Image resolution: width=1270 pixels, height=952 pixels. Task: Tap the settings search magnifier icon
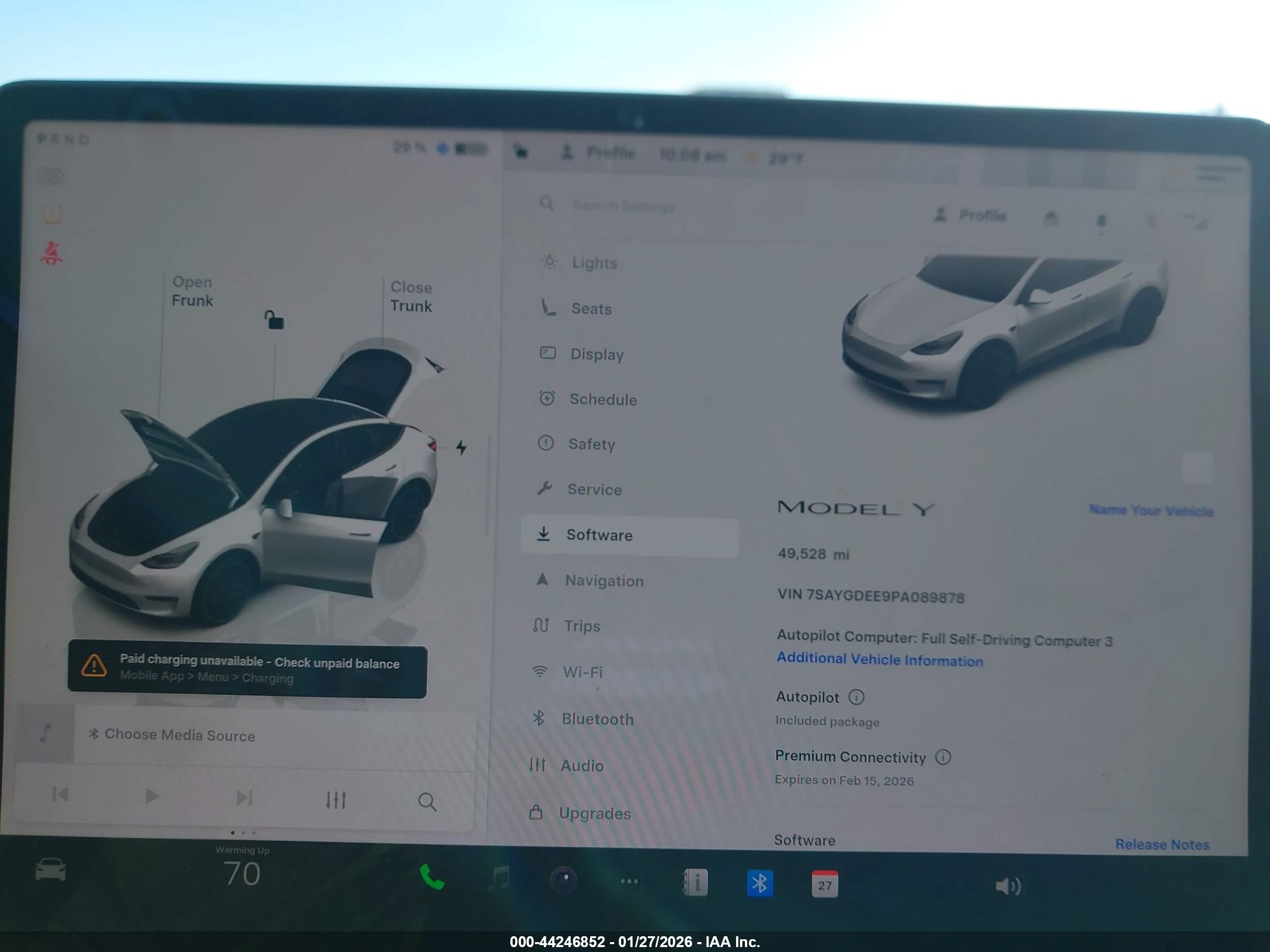pos(546,203)
